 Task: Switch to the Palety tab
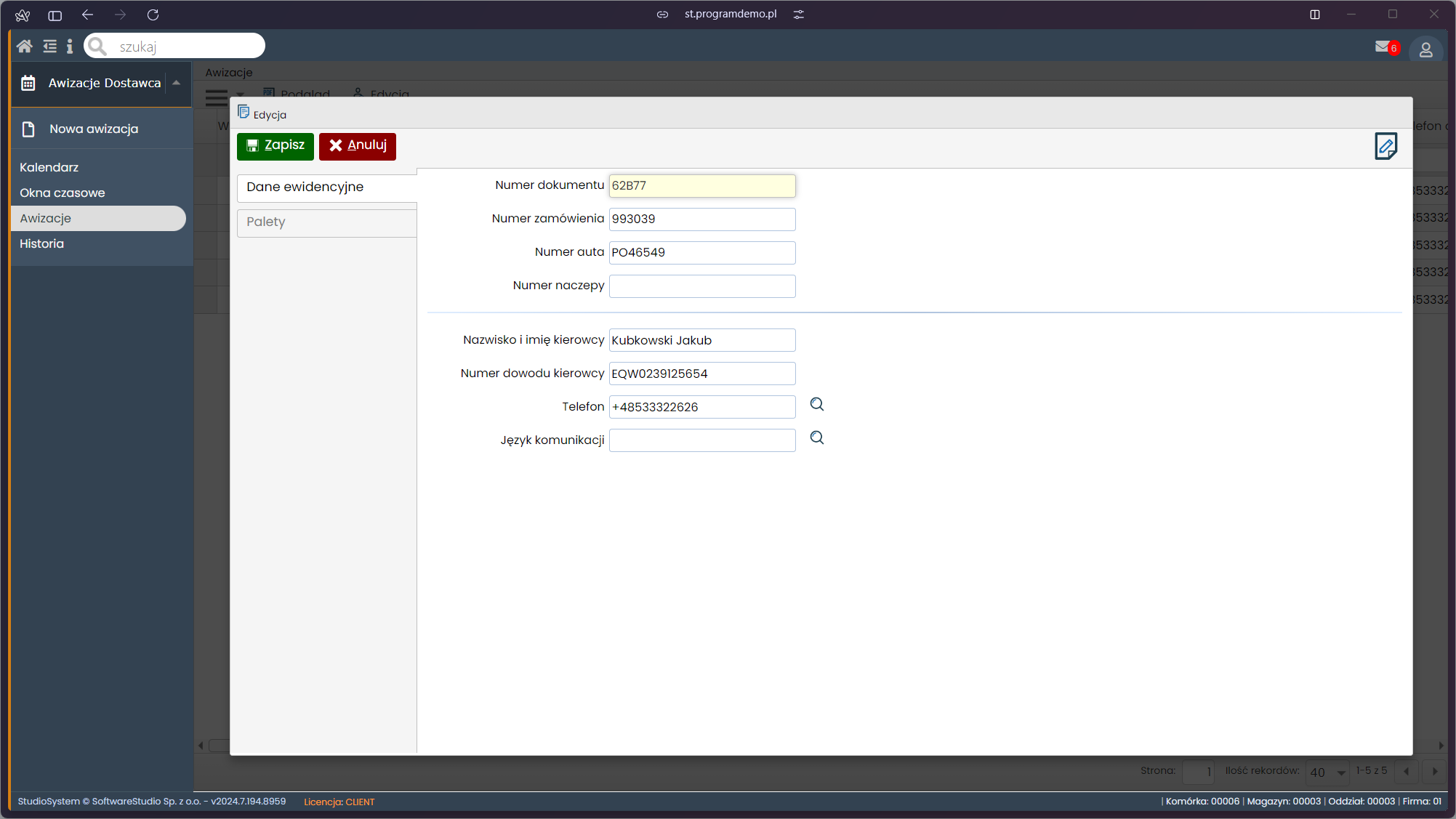click(326, 222)
